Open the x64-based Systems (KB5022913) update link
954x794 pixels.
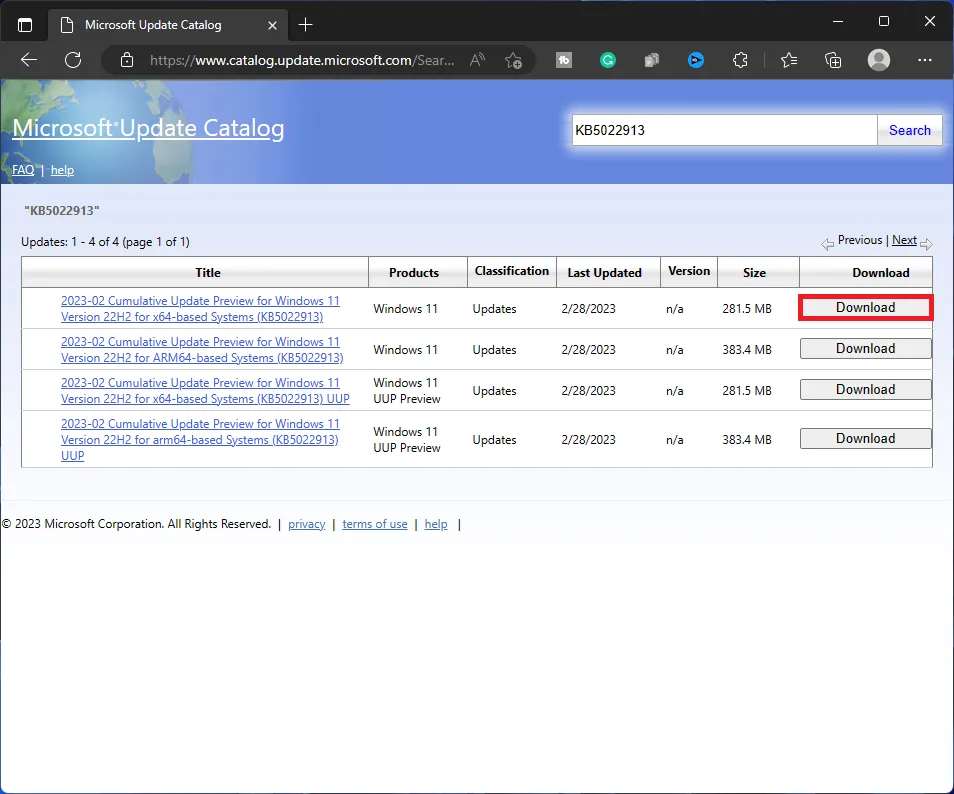(200, 308)
